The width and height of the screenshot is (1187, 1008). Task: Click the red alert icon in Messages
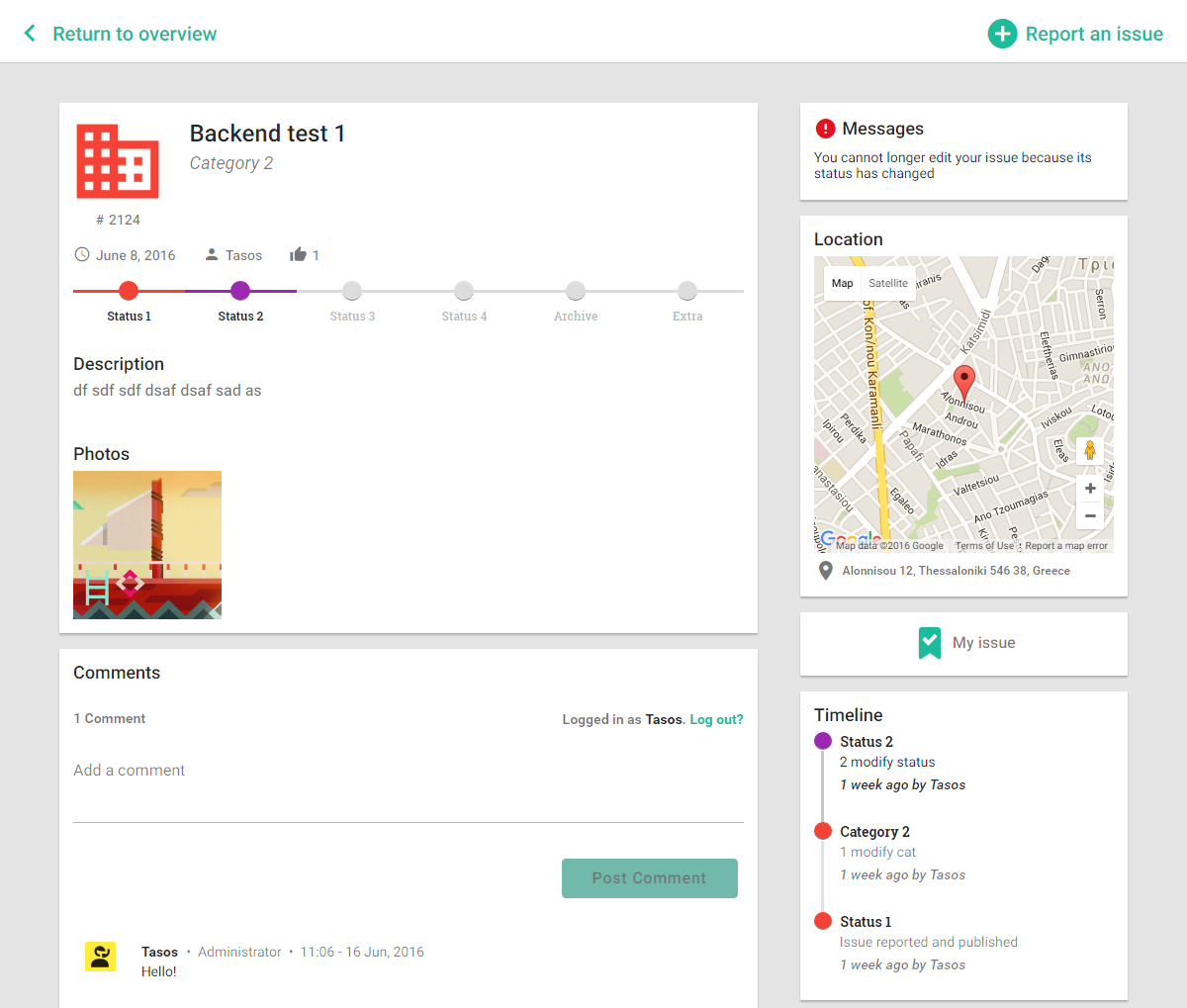tap(825, 129)
